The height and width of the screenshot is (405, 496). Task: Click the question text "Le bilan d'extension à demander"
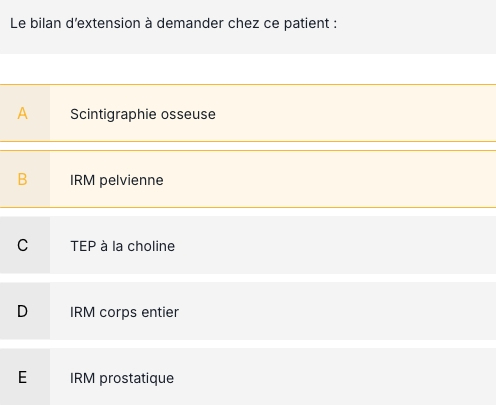coord(117,23)
